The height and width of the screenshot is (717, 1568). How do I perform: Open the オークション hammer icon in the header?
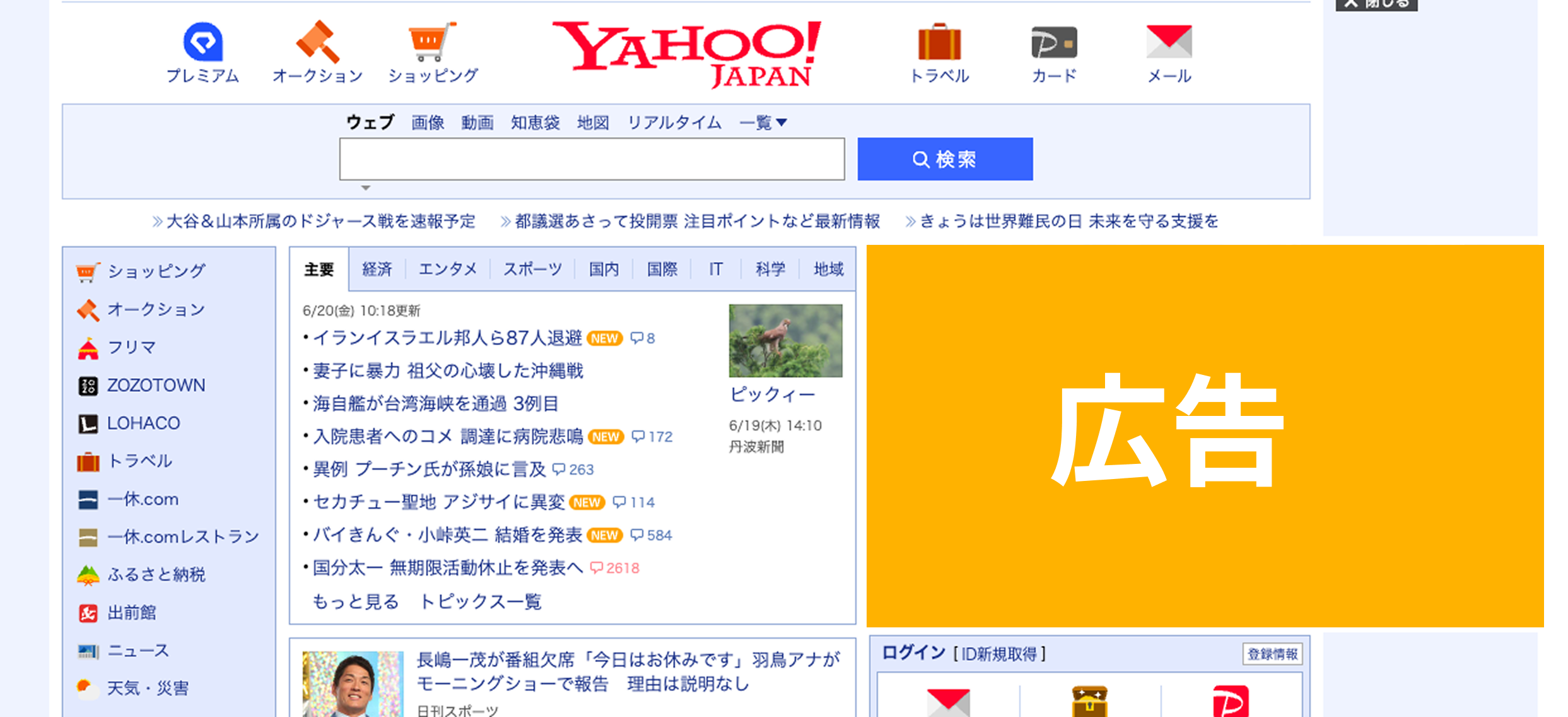[x=317, y=42]
